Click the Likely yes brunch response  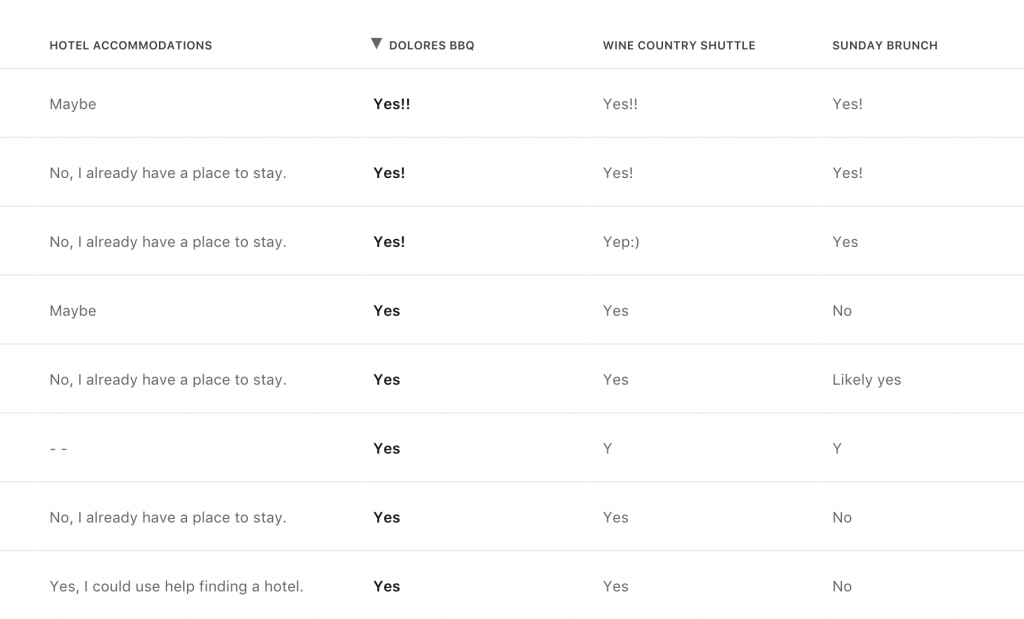[x=867, y=379]
